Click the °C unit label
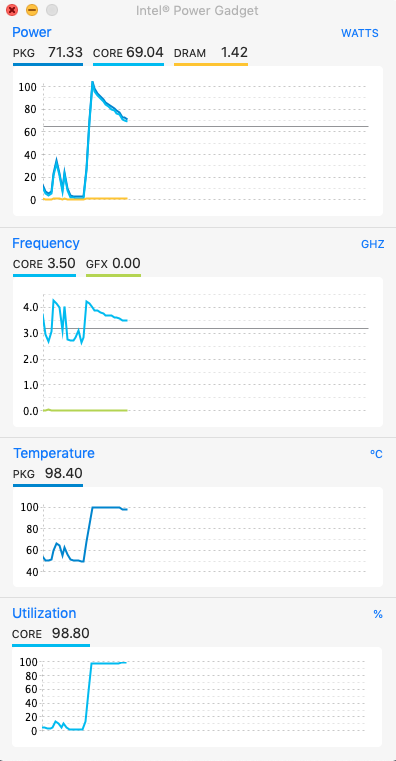396x761 pixels. click(x=376, y=454)
